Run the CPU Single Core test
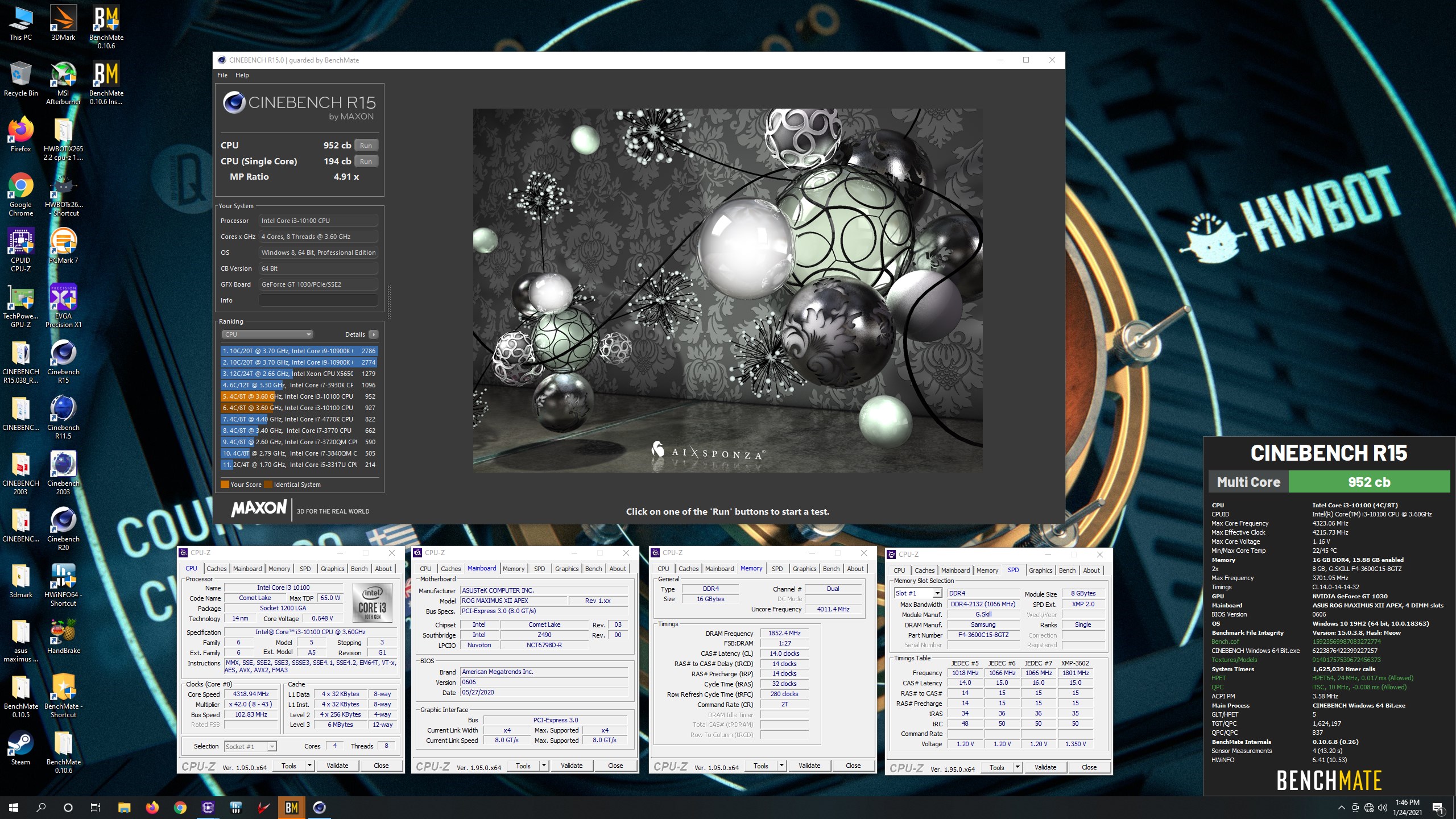This screenshot has height=819, width=1456. (x=366, y=162)
